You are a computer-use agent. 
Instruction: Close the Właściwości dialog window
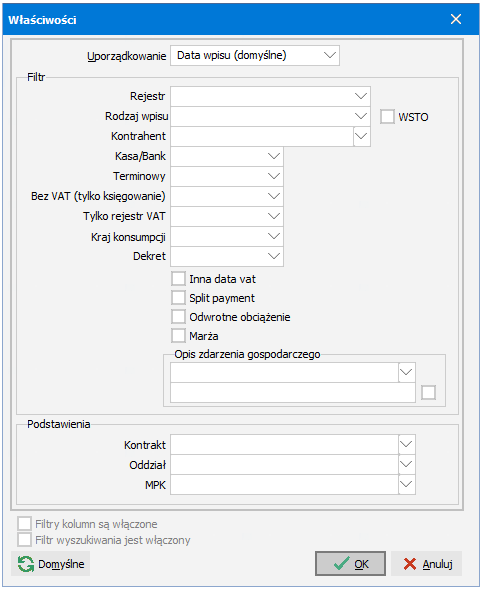click(456, 19)
